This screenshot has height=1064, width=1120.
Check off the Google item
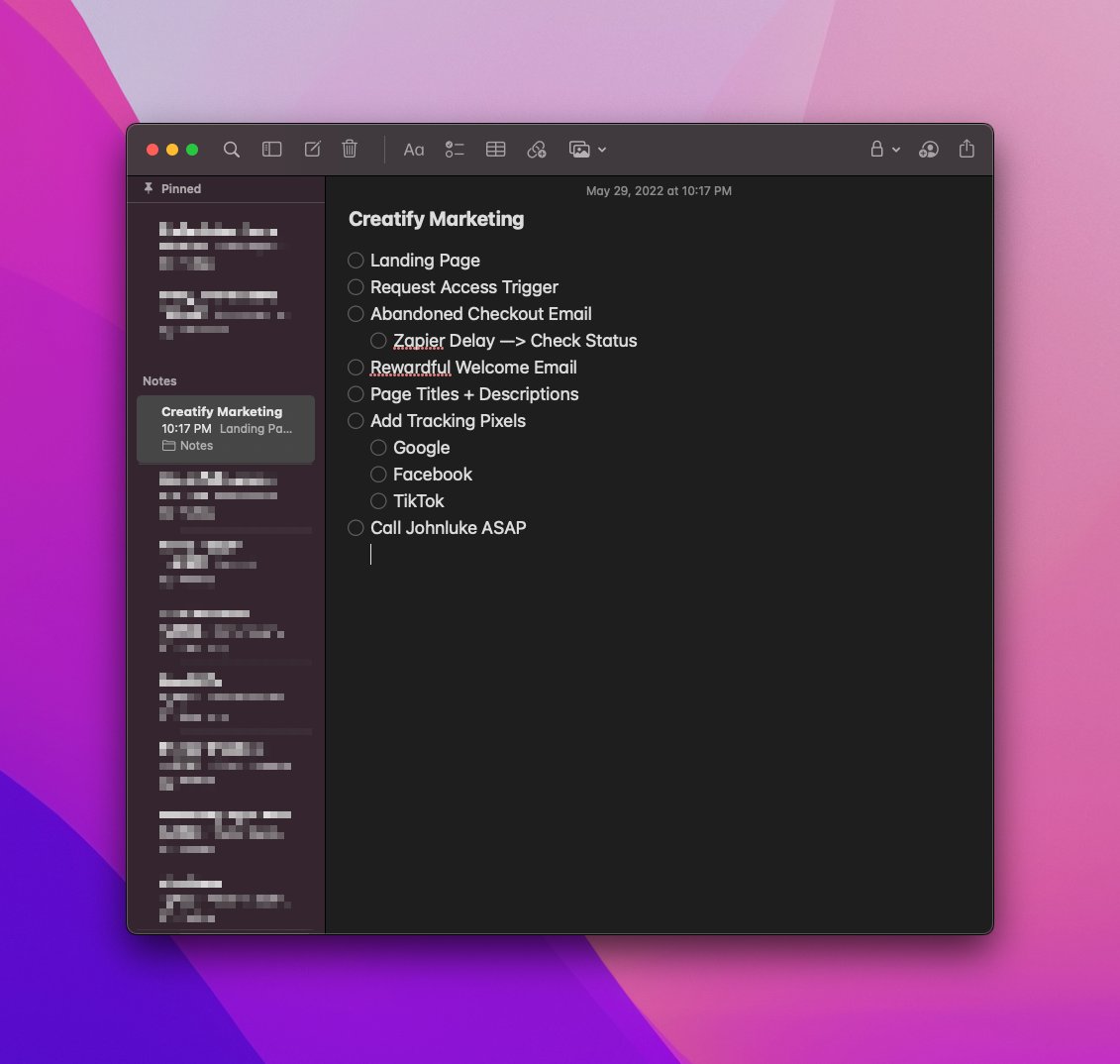coord(378,448)
